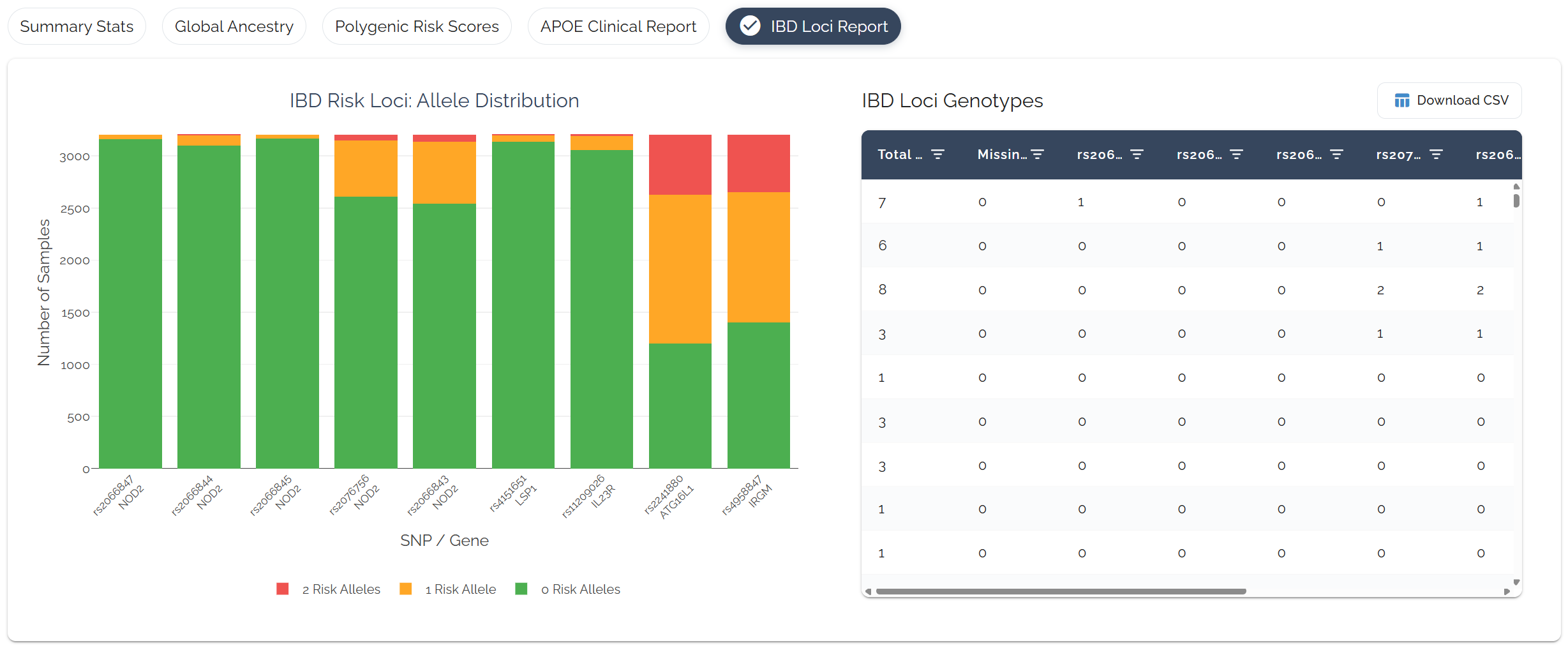
Task: Open filter icon for first rs206 column
Action: click(1137, 155)
